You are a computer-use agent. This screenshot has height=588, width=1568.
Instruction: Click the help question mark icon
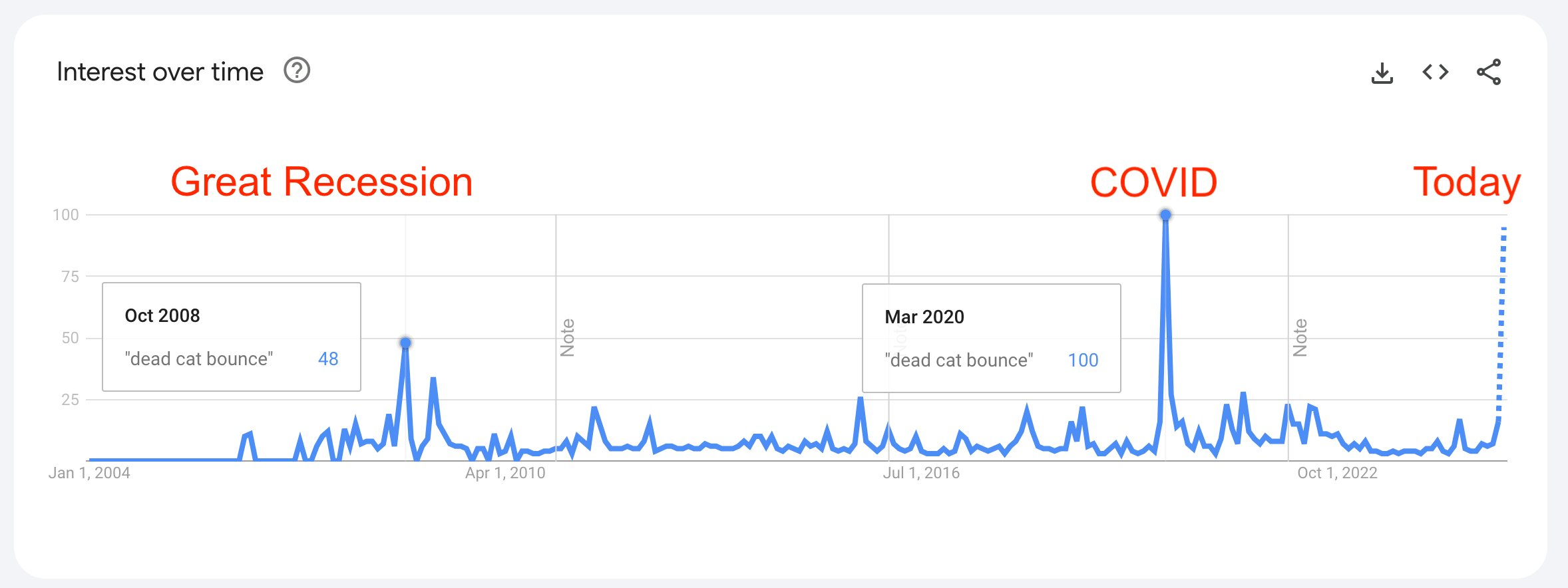point(297,71)
